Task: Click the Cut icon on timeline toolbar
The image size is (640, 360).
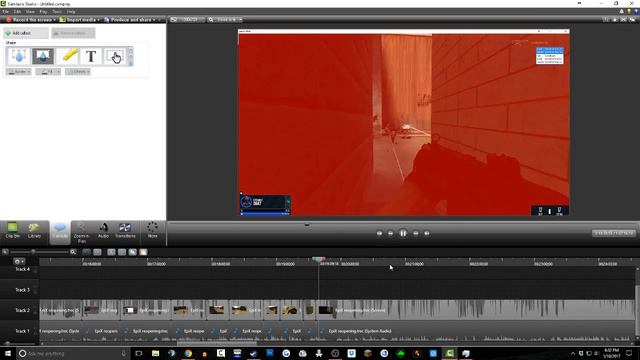Action: (x=111, y=252)
